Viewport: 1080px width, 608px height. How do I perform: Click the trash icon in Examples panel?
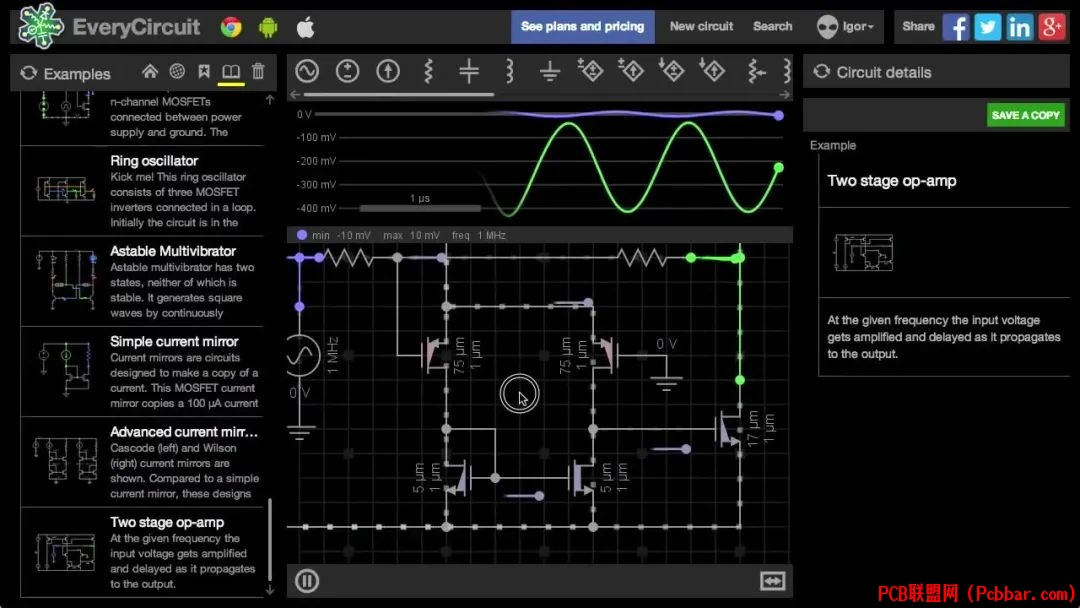(258, 72)
